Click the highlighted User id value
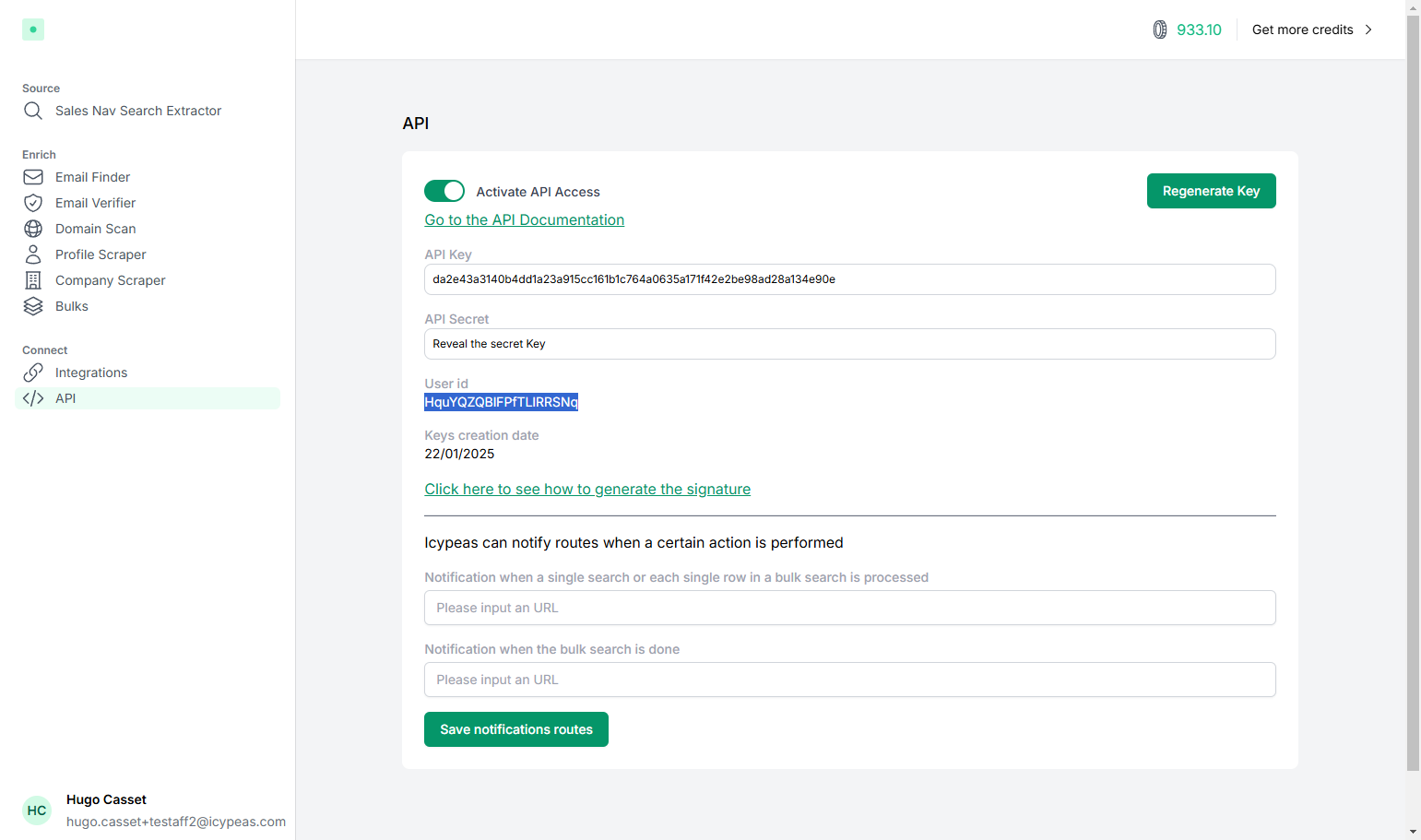This screenshot has height=840, width=1421. pos(501,402)
